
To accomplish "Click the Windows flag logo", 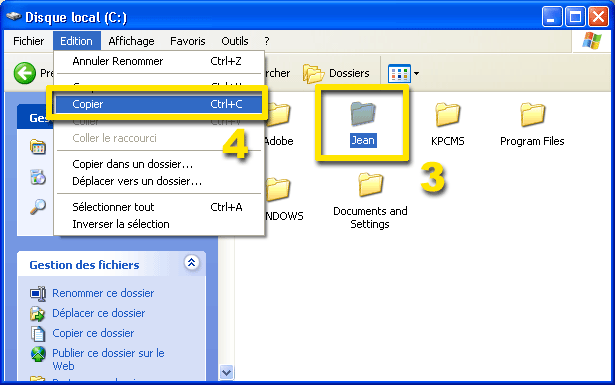I will pyautogui.click(x=591, y=41).
